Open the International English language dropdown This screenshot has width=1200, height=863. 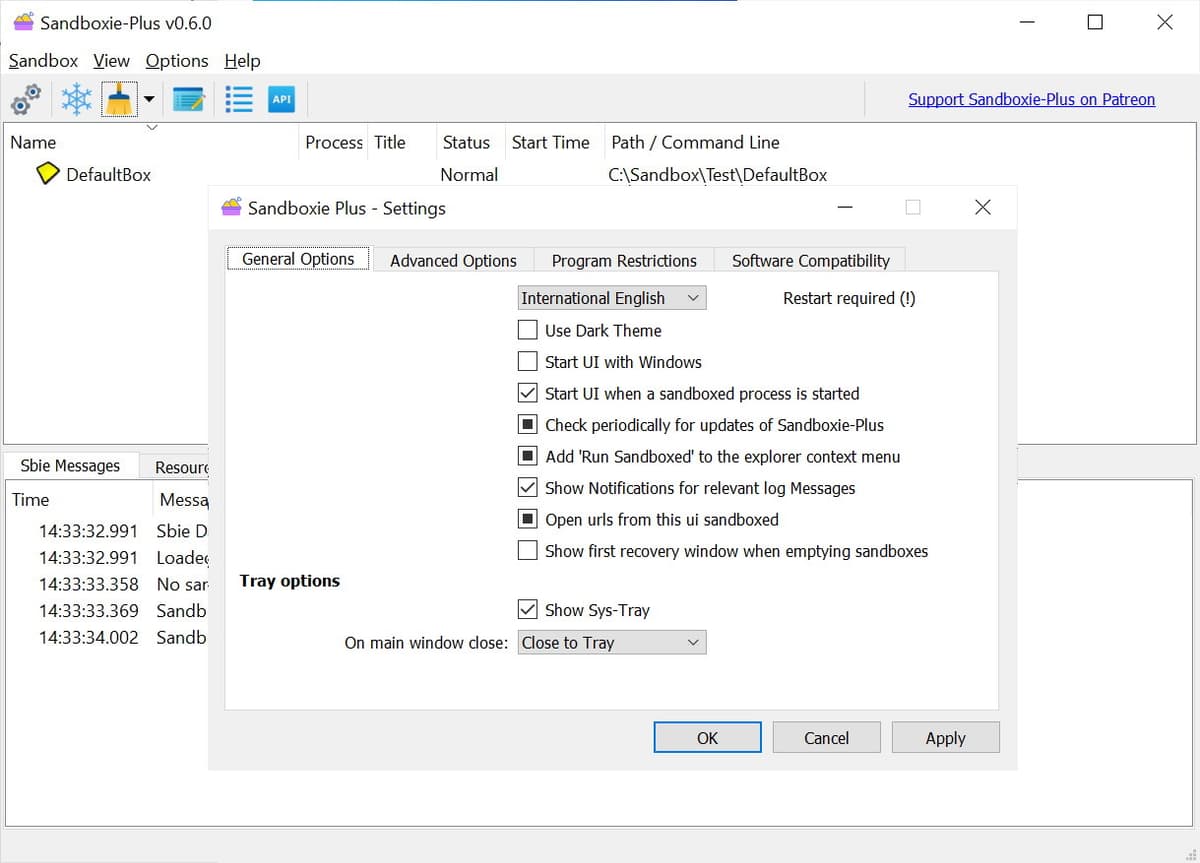(x=611, y=298)
